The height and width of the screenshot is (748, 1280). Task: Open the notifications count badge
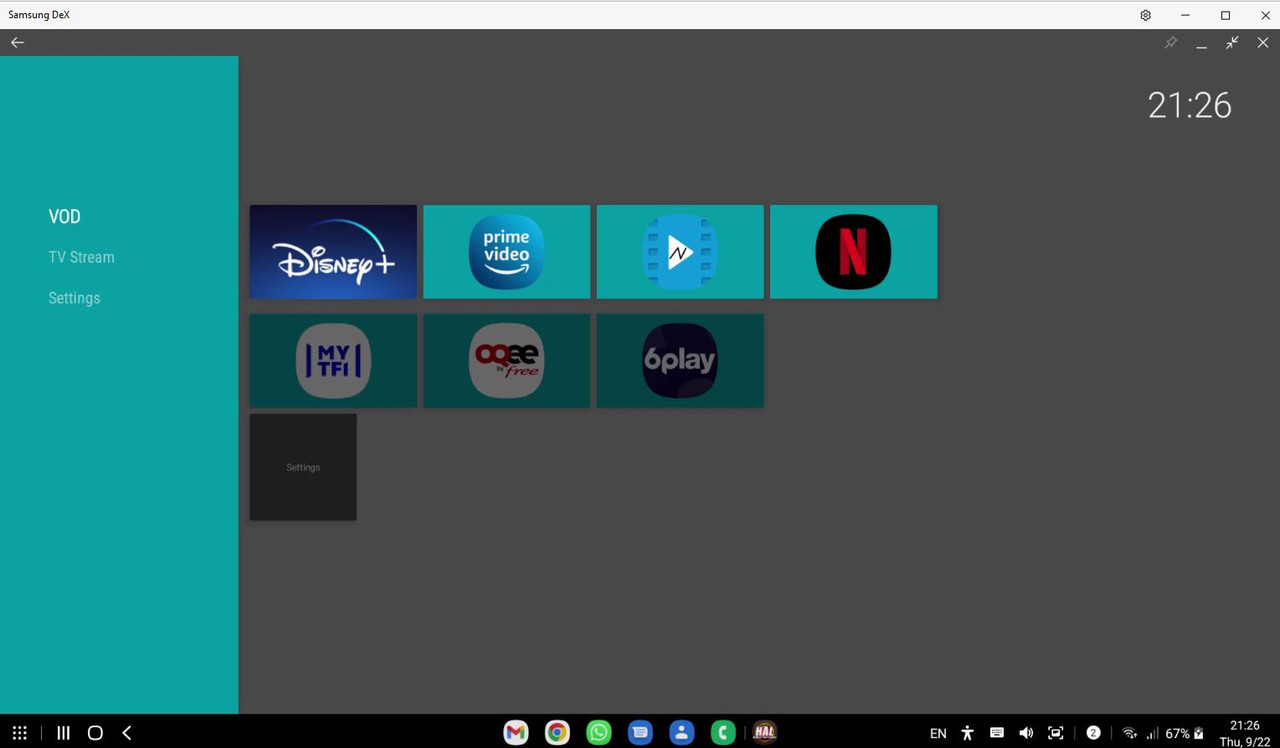click(1093, 733)
